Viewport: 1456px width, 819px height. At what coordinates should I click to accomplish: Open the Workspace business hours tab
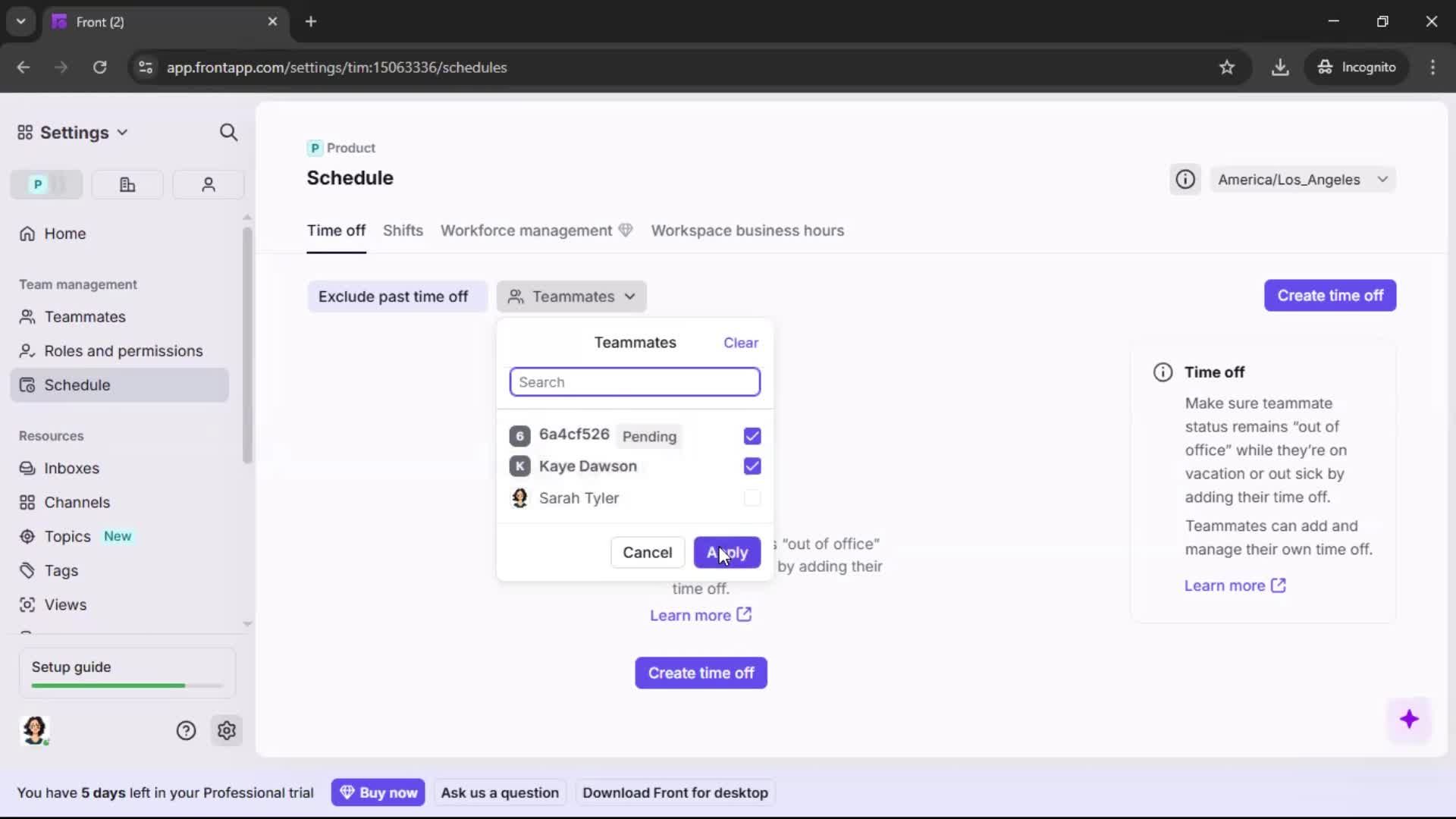click(747, 231)
